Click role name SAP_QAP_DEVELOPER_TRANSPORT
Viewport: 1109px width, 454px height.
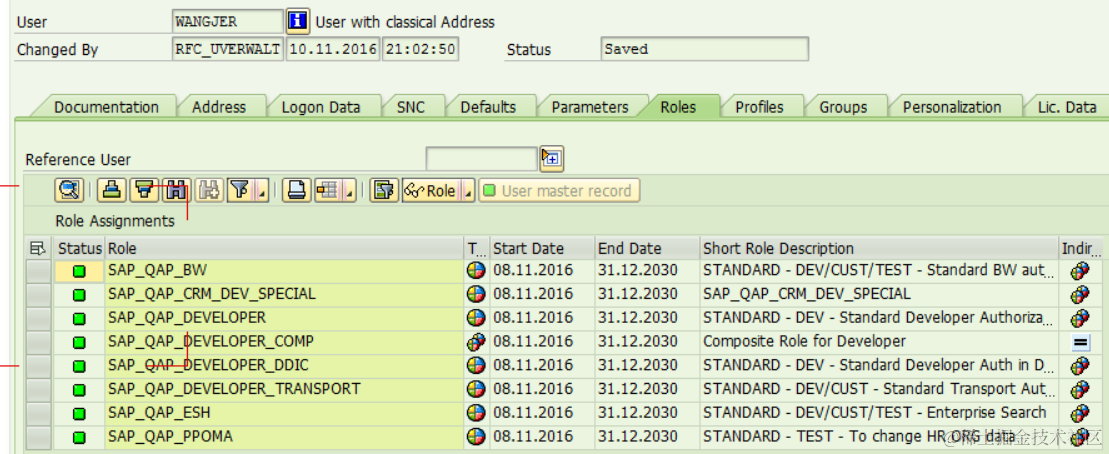click(234, 389)
